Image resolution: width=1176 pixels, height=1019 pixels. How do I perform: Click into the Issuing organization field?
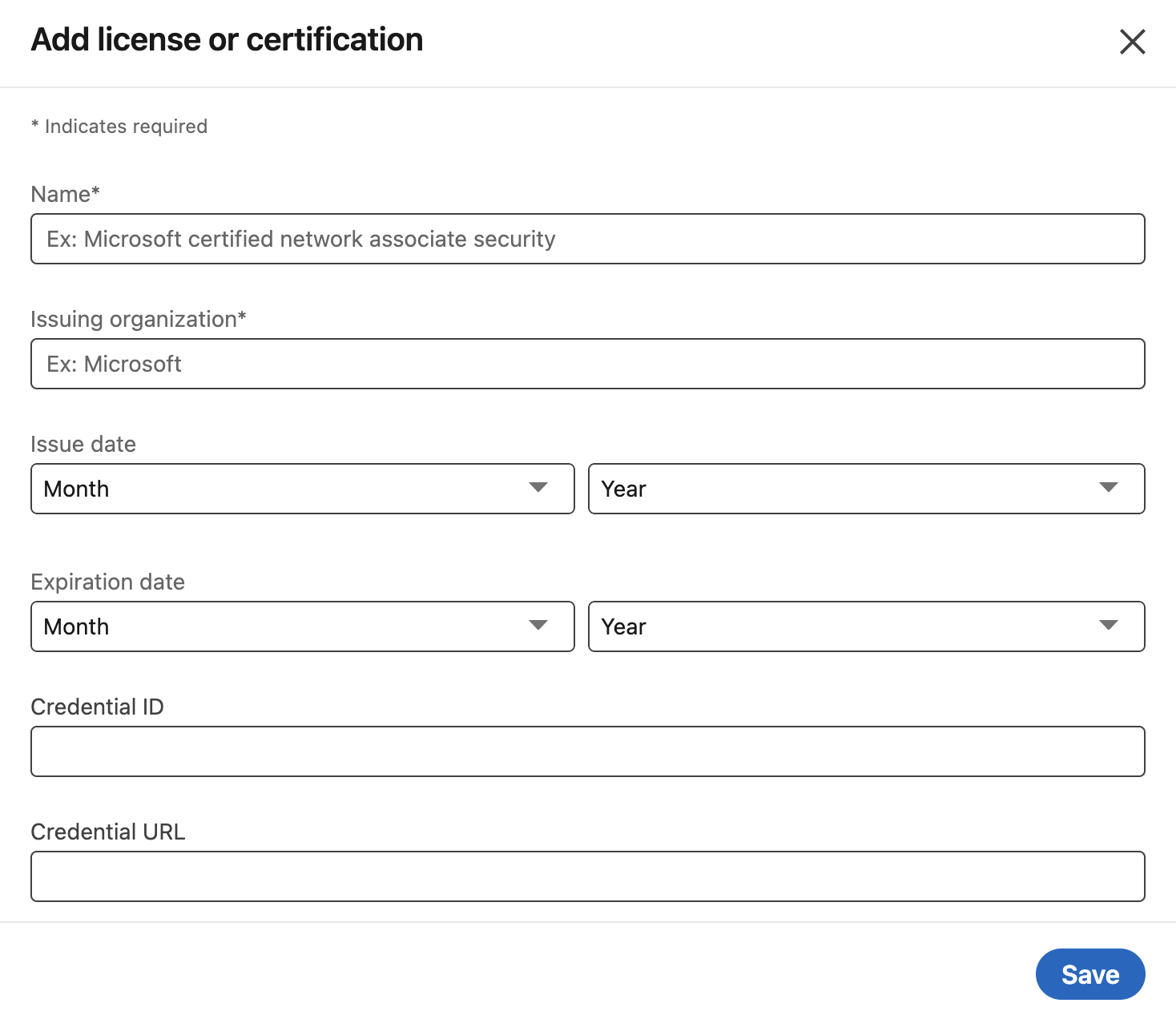[587, 364]
